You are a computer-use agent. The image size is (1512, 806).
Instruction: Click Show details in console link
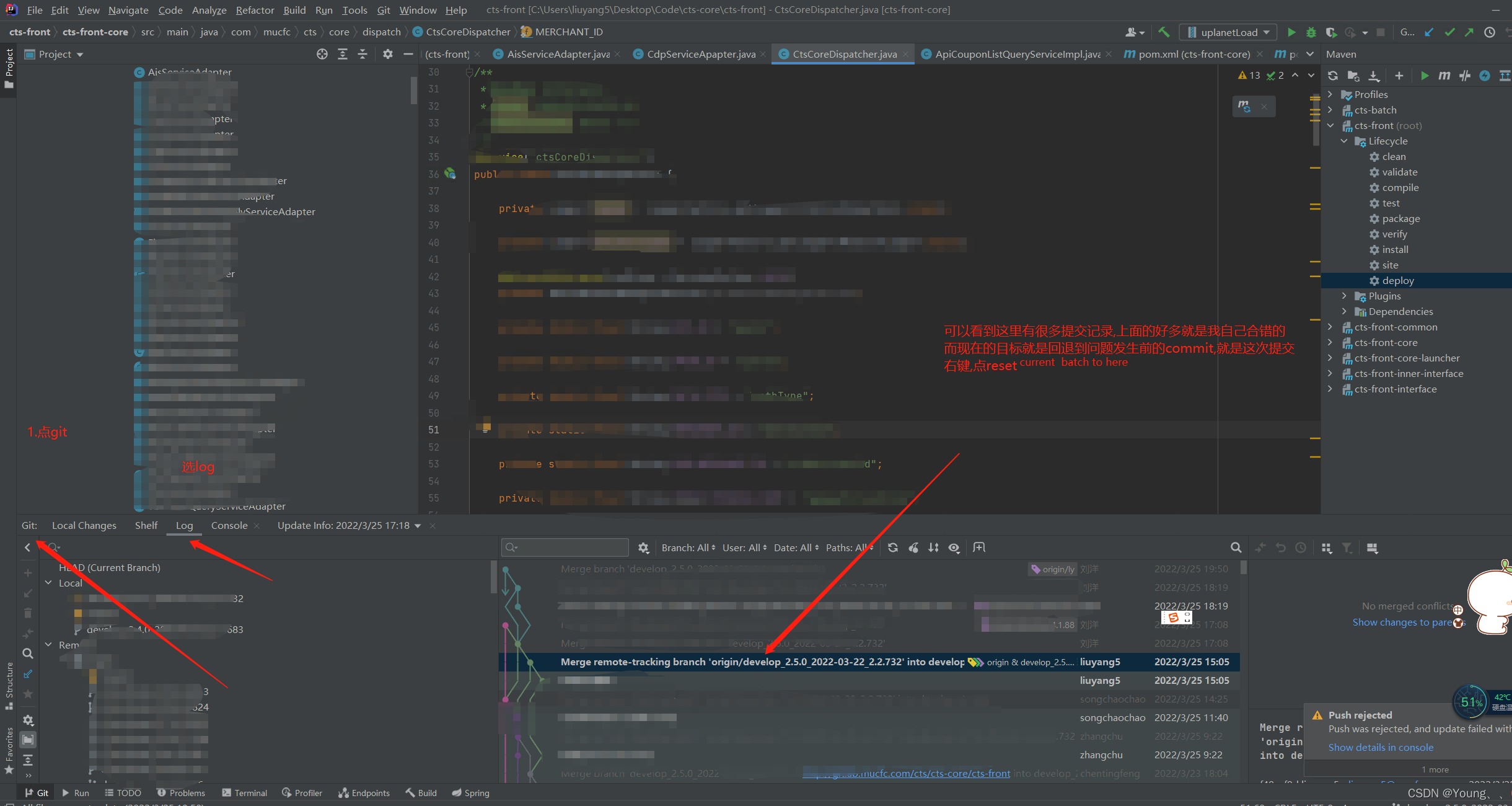1381,747
